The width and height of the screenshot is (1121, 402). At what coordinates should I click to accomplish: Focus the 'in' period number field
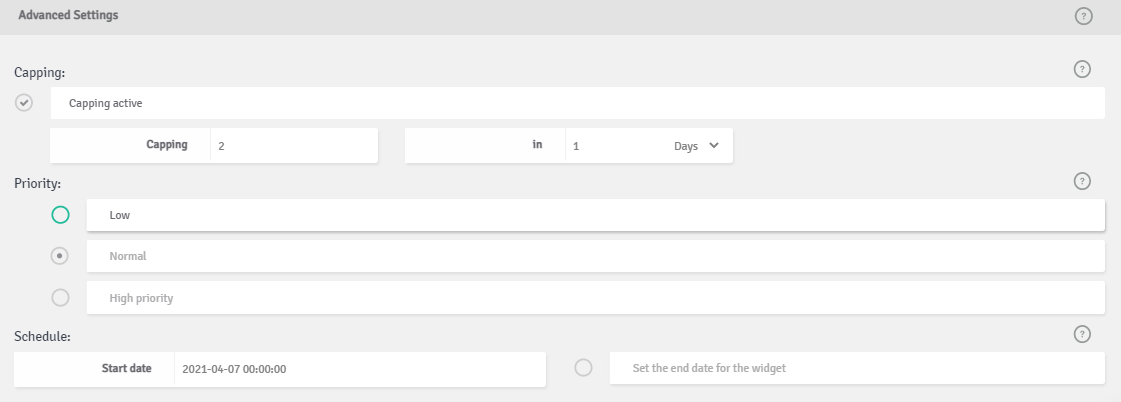coord(615,146)
